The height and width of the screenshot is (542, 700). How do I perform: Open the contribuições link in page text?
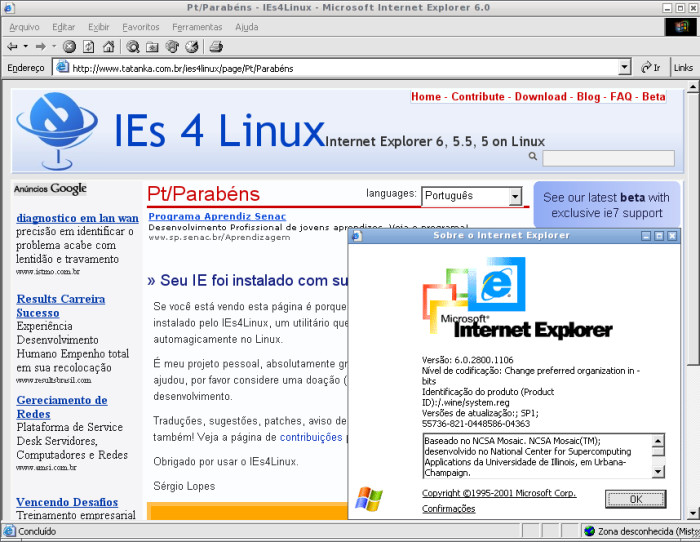pyautogui.click(x=311, y=437)
